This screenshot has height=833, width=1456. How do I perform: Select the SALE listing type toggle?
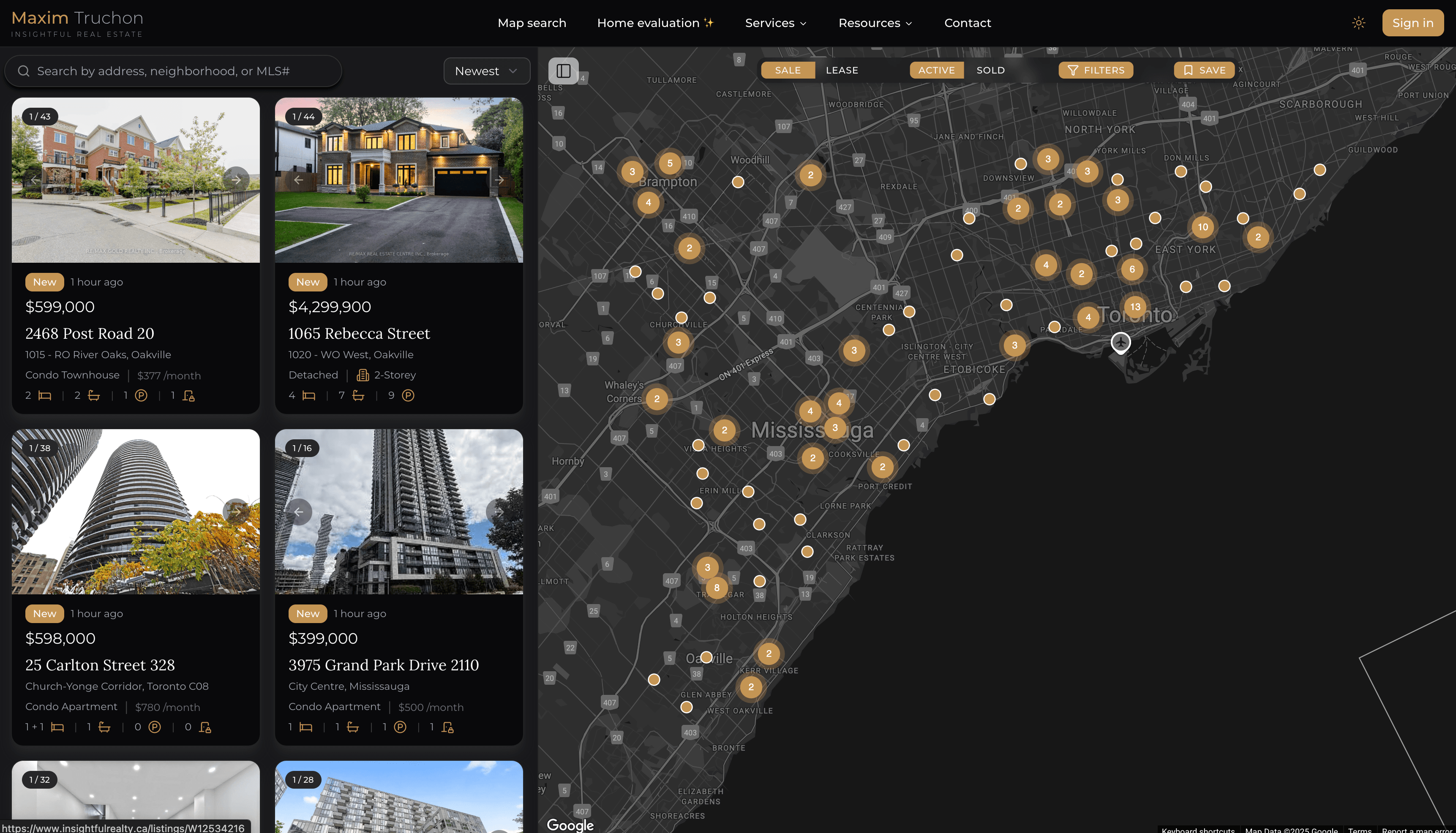787,71
